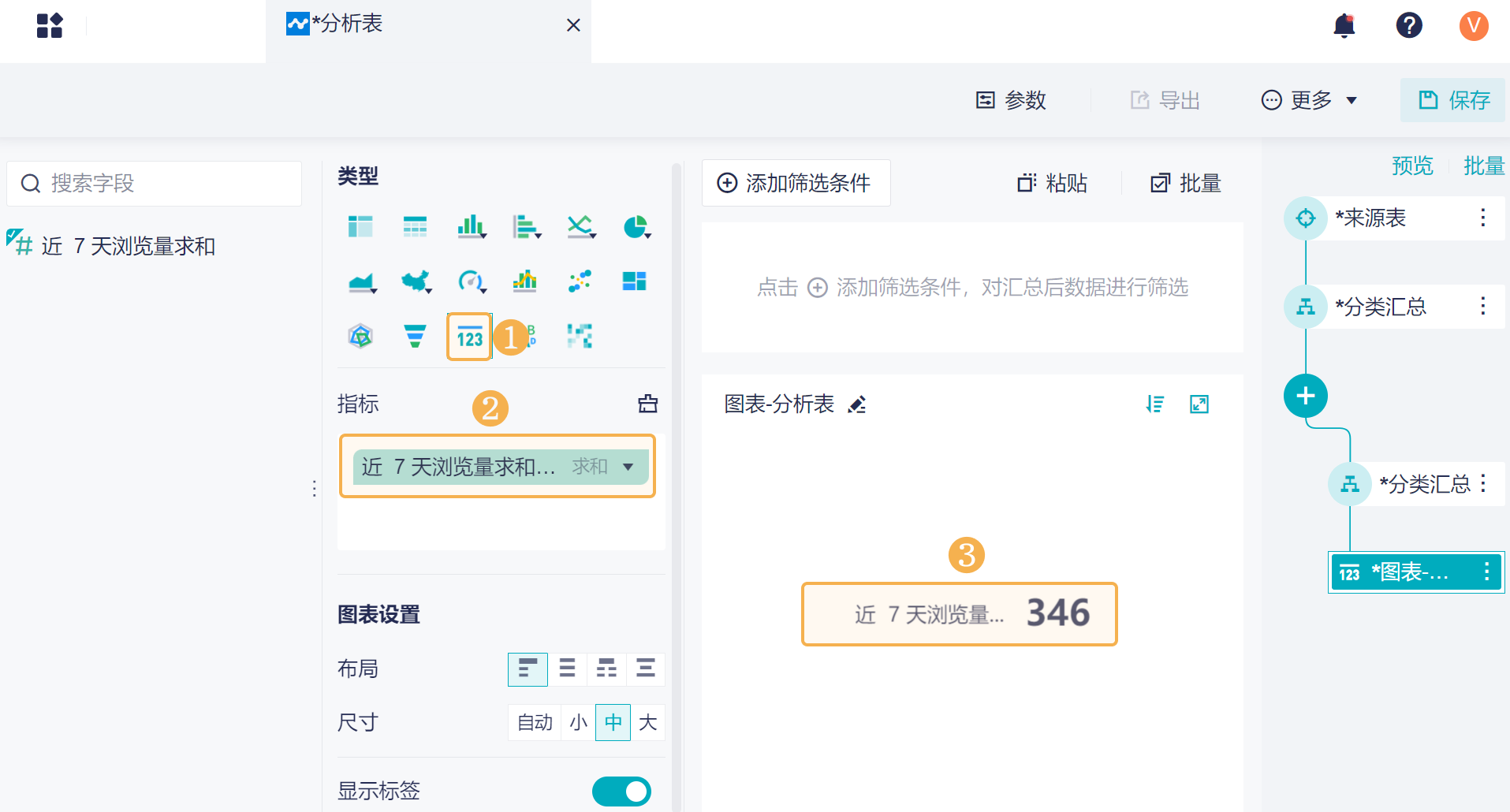Choose the gauge chart type

(x=472, y=281)
